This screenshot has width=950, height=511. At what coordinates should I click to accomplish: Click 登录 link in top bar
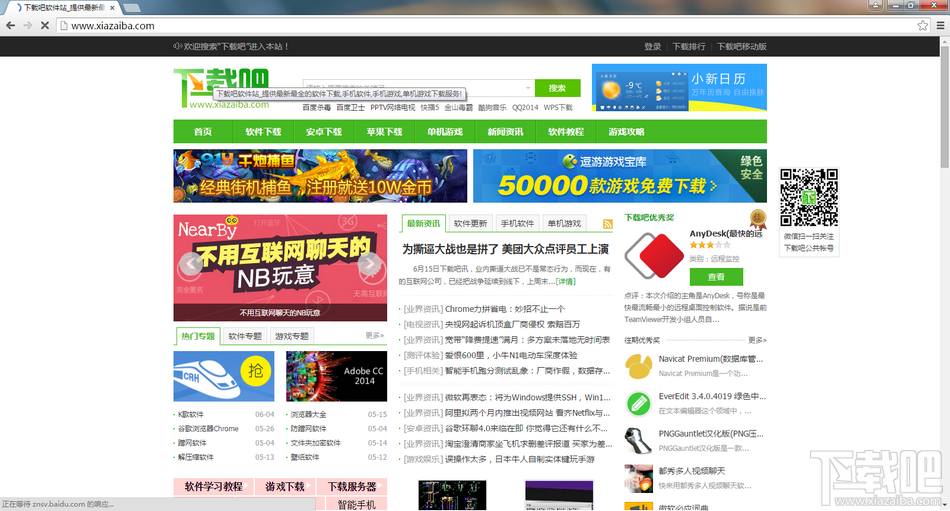pos(653,47)
